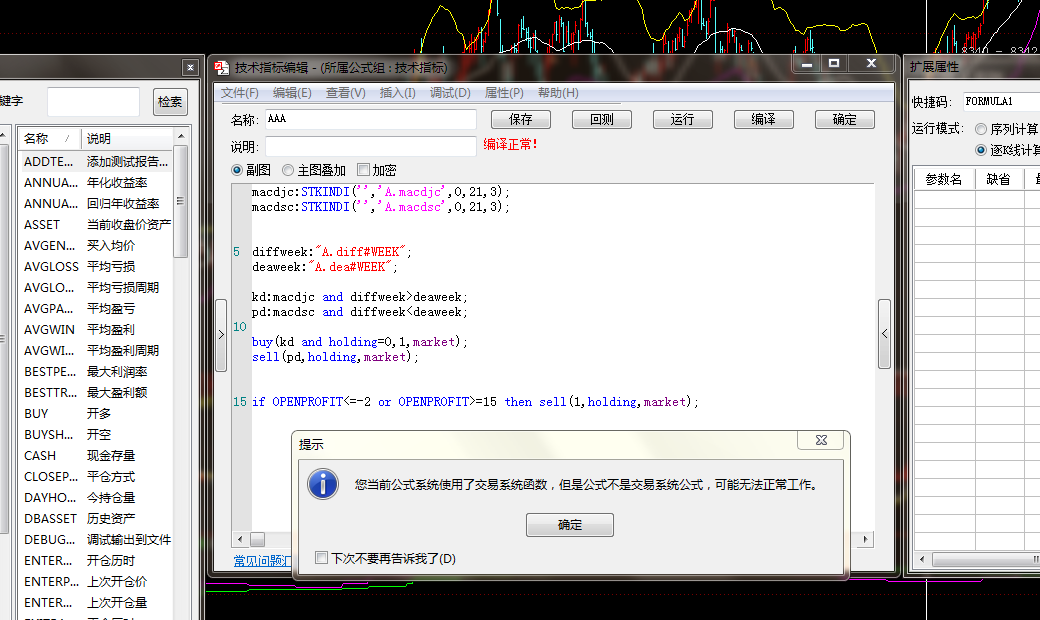Open the 查看(V) menu
Image resolution: width=1040 pixels, height=620 pixels.
346,93
